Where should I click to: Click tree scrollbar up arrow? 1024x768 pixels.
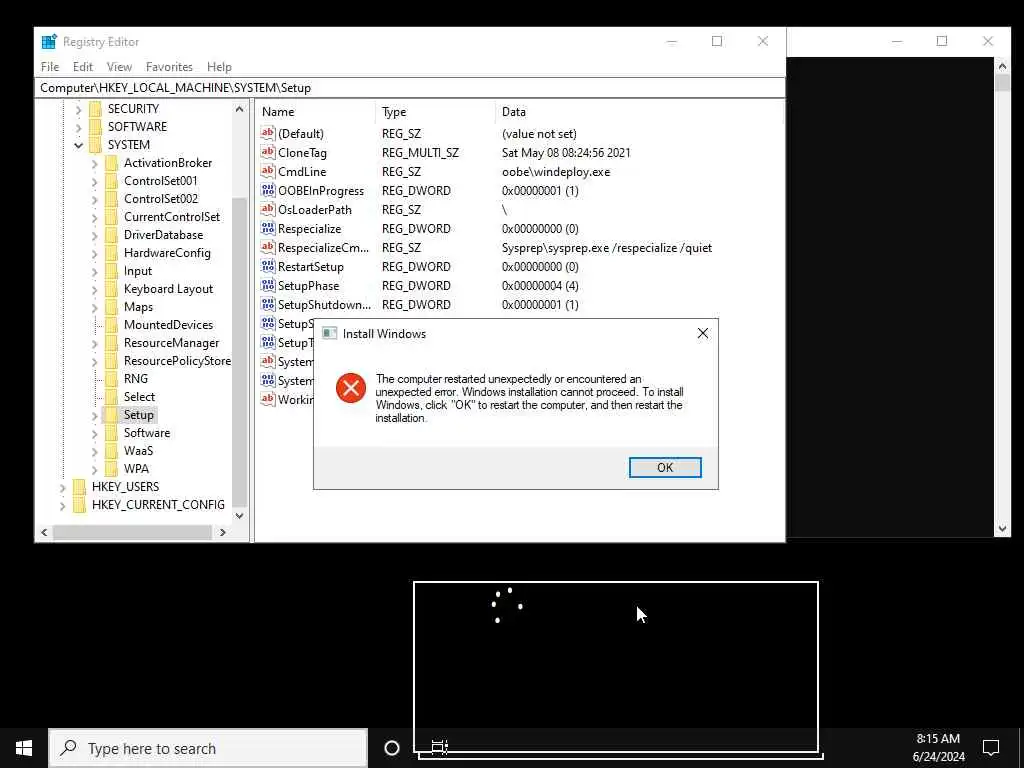pos(240,110)
